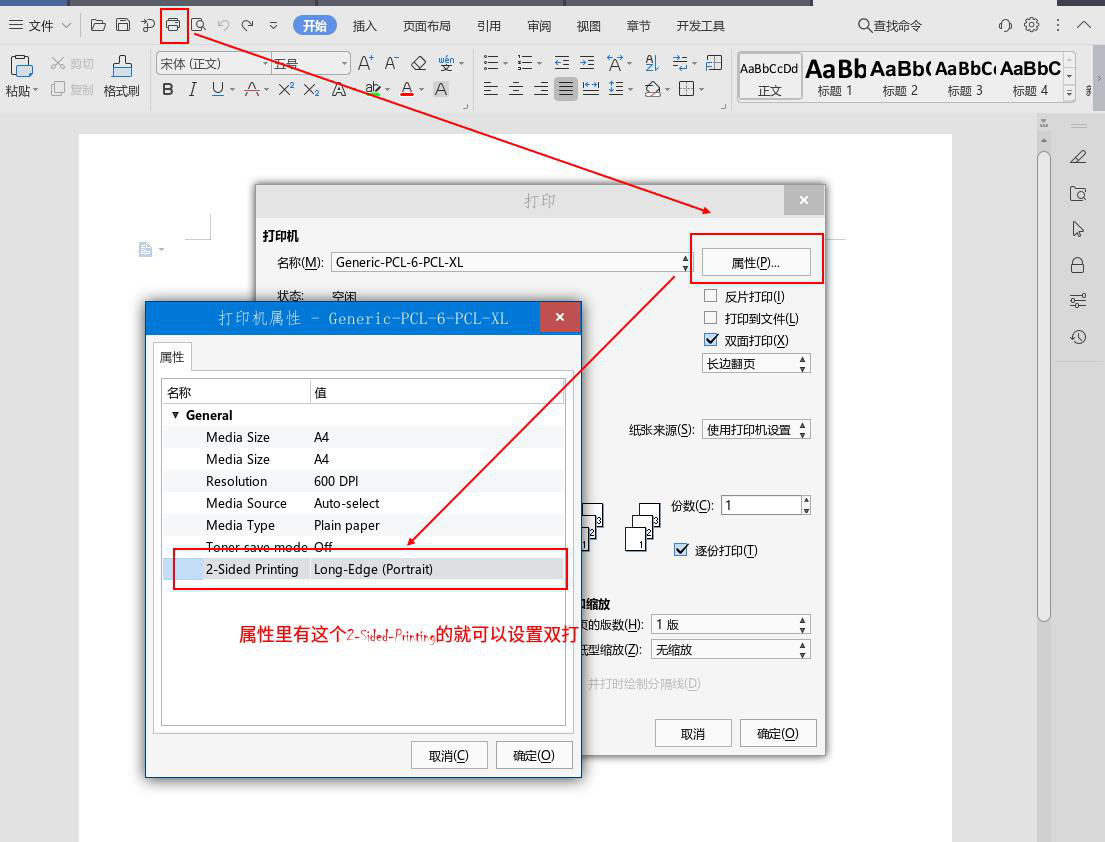Uncheck the 双面打印 checkbox
This screenshot has height=842, width=1105.
[711, 340]
